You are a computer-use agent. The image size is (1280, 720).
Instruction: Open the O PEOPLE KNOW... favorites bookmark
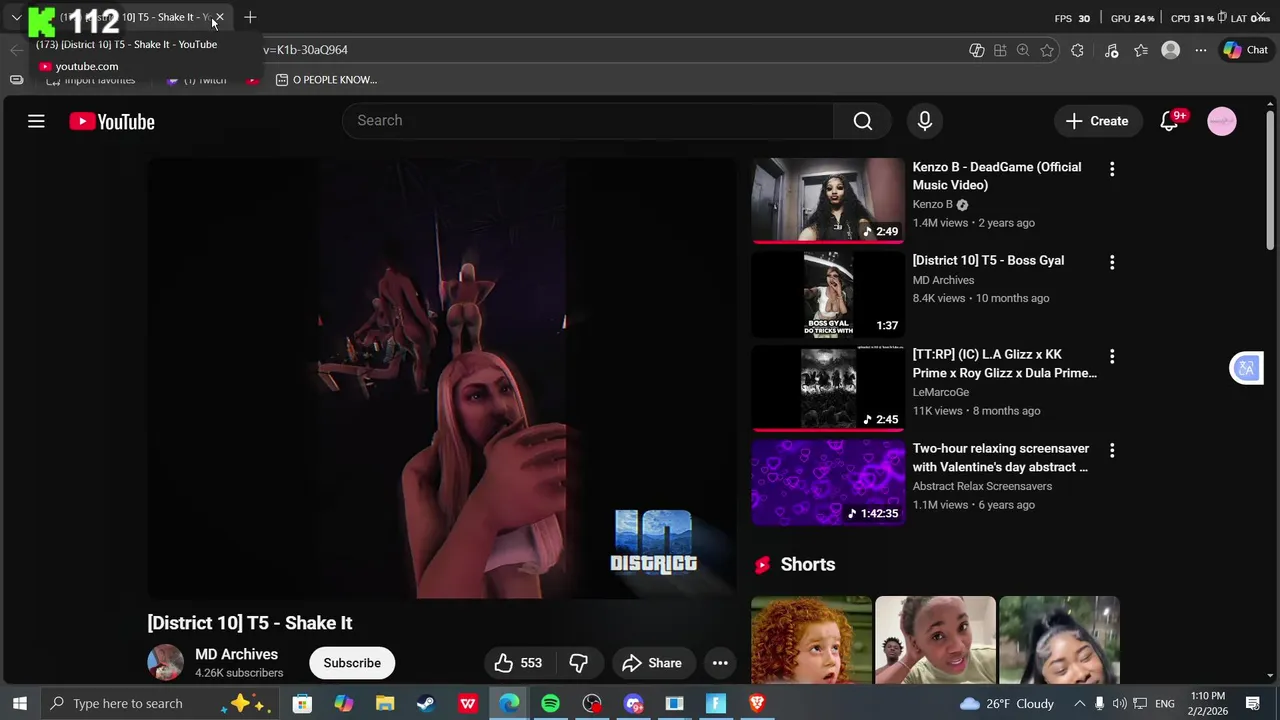[327, 80]
